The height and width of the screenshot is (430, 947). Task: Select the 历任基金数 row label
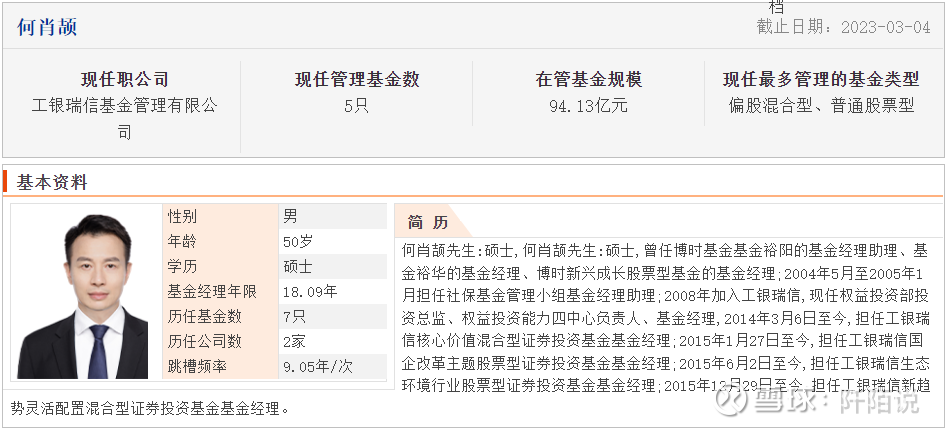point(204,316)
